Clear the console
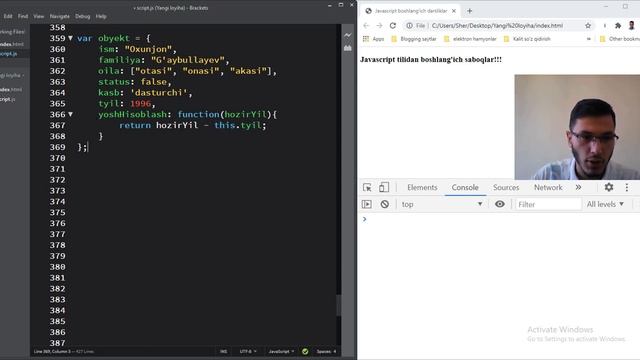 pyautogui.click(x=384, y=204)
